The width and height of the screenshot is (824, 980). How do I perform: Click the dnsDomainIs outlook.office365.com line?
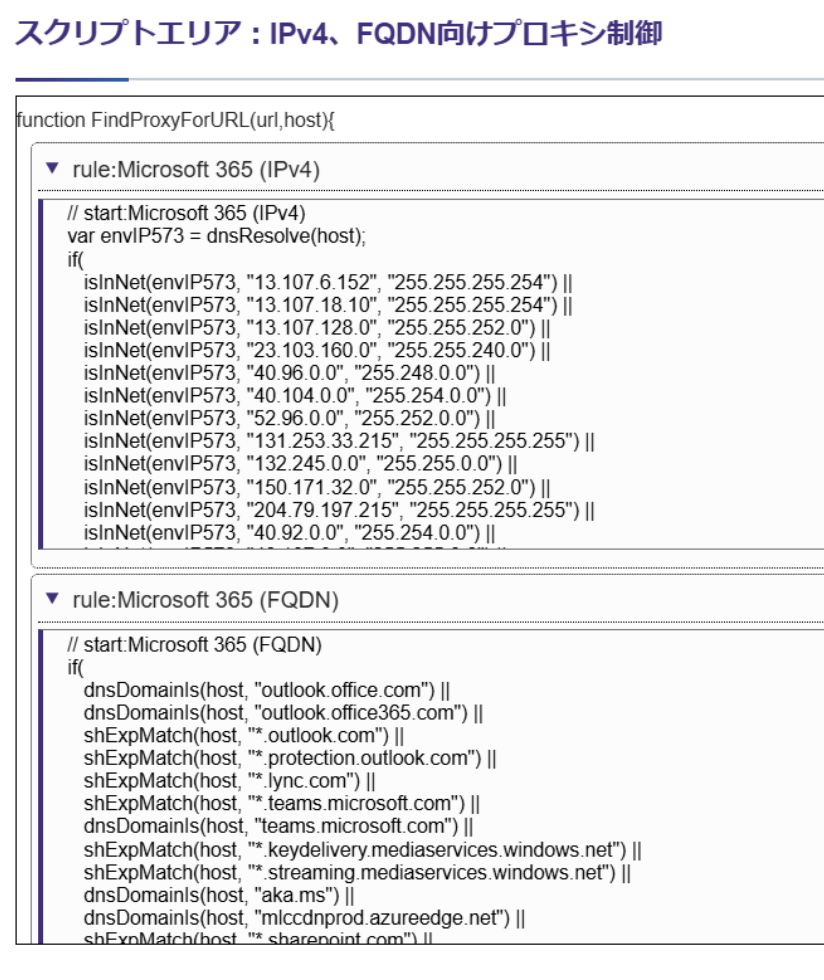[x=284, y=714]
